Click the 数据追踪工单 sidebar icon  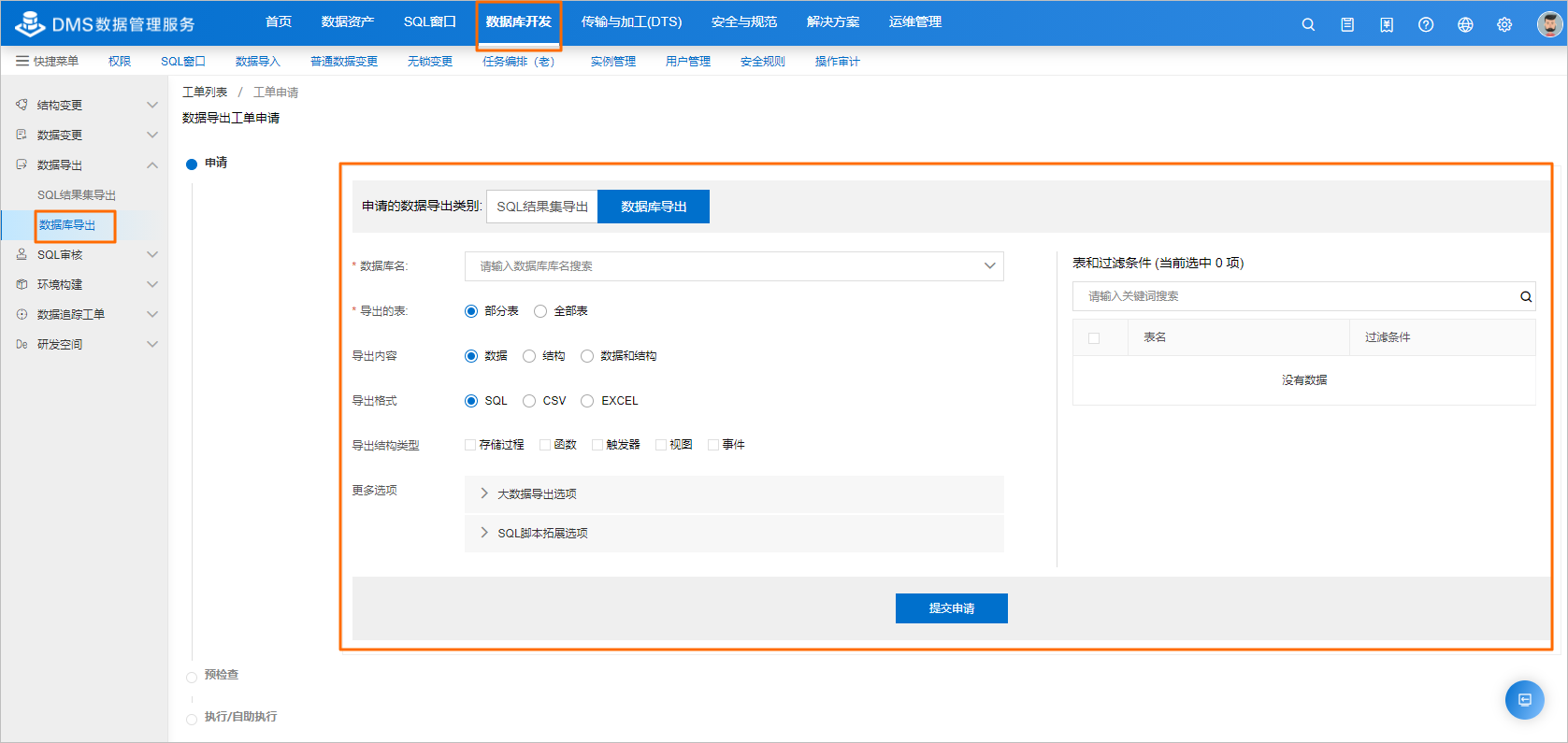pyautogui.click(x=22, y=314)
